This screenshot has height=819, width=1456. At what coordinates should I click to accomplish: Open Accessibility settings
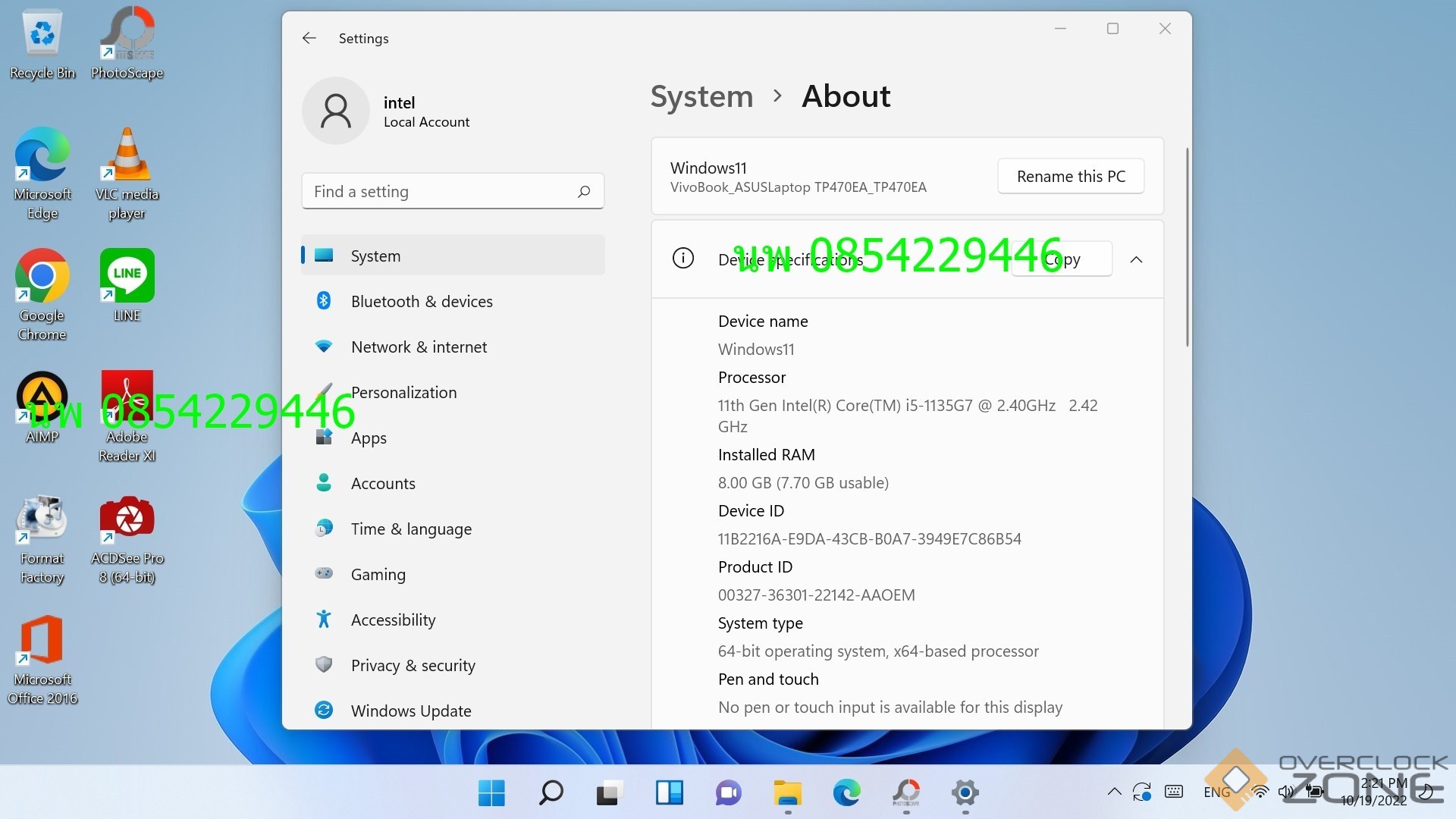pyautogui.click(x=453, y=620)
